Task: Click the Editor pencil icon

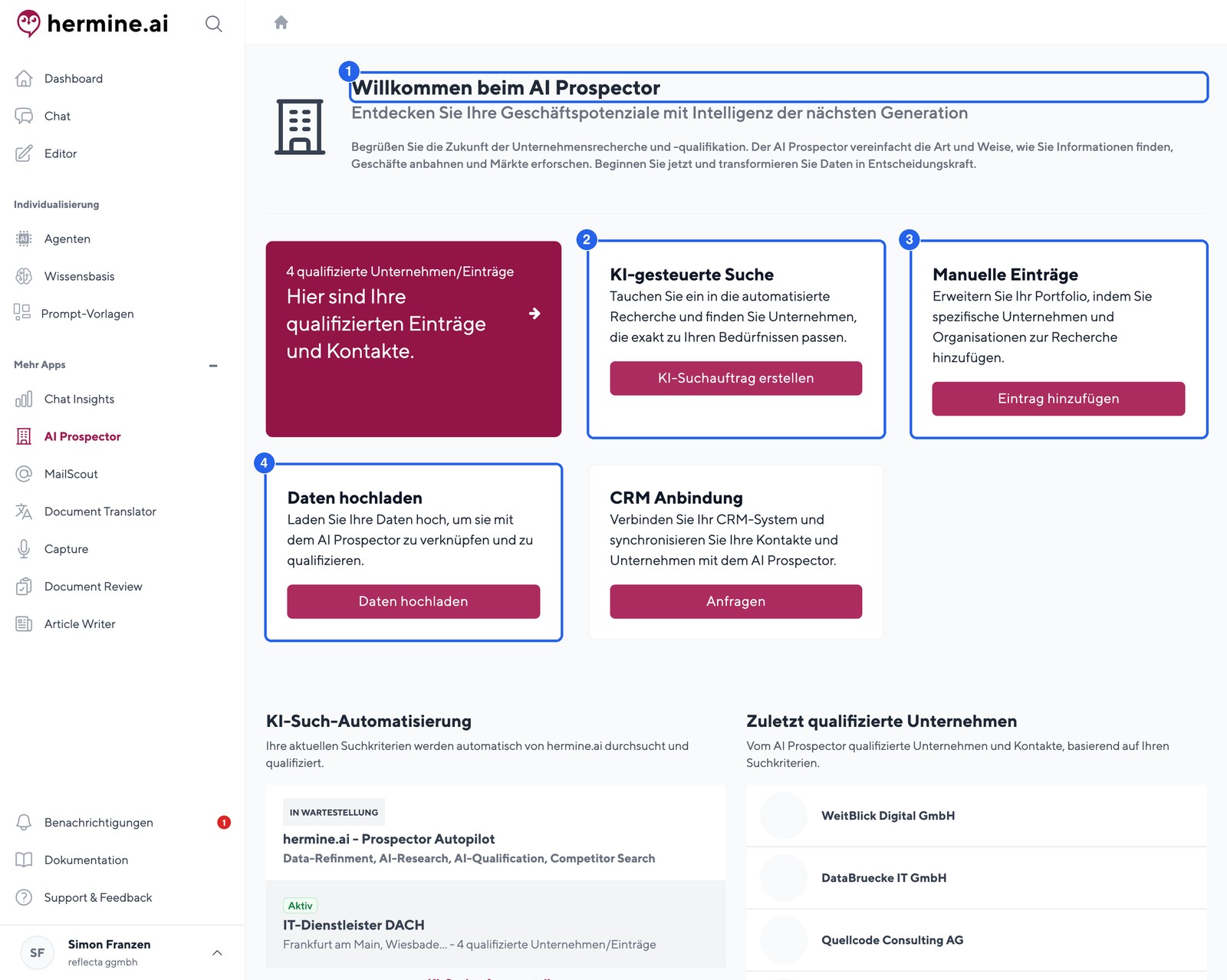Action: click(24, 153)
